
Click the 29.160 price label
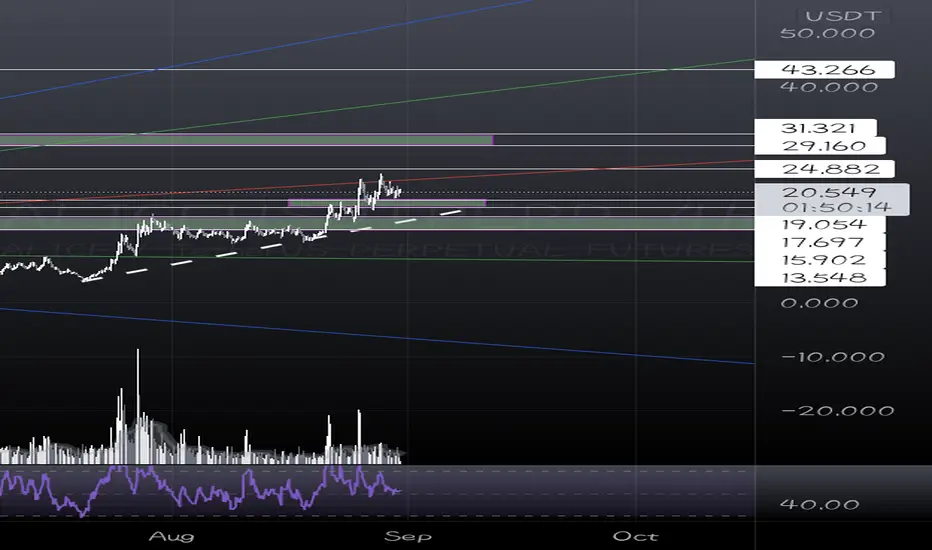point(820,146)
